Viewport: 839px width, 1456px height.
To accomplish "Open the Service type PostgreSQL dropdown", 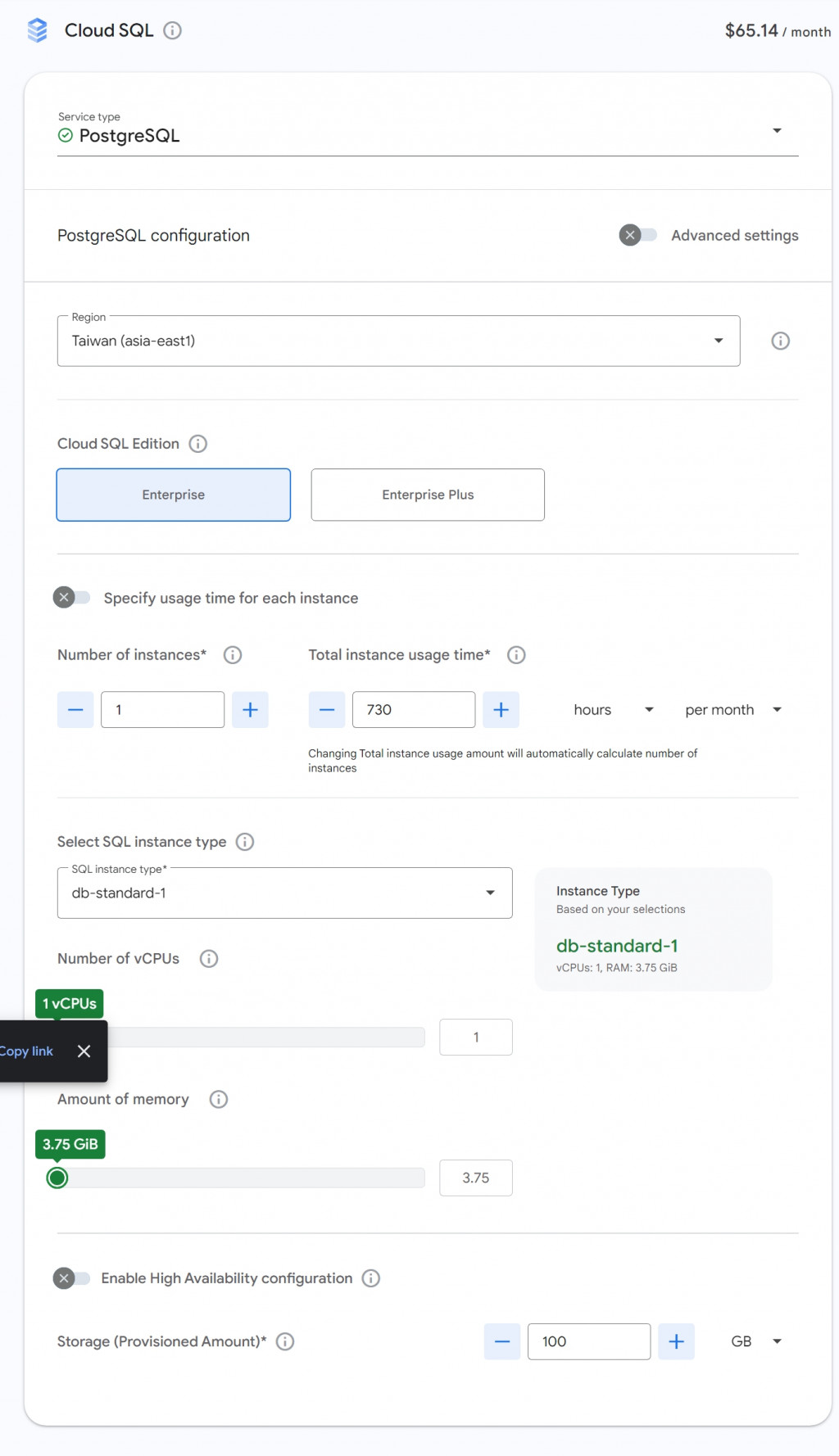I will coord(428,131).
